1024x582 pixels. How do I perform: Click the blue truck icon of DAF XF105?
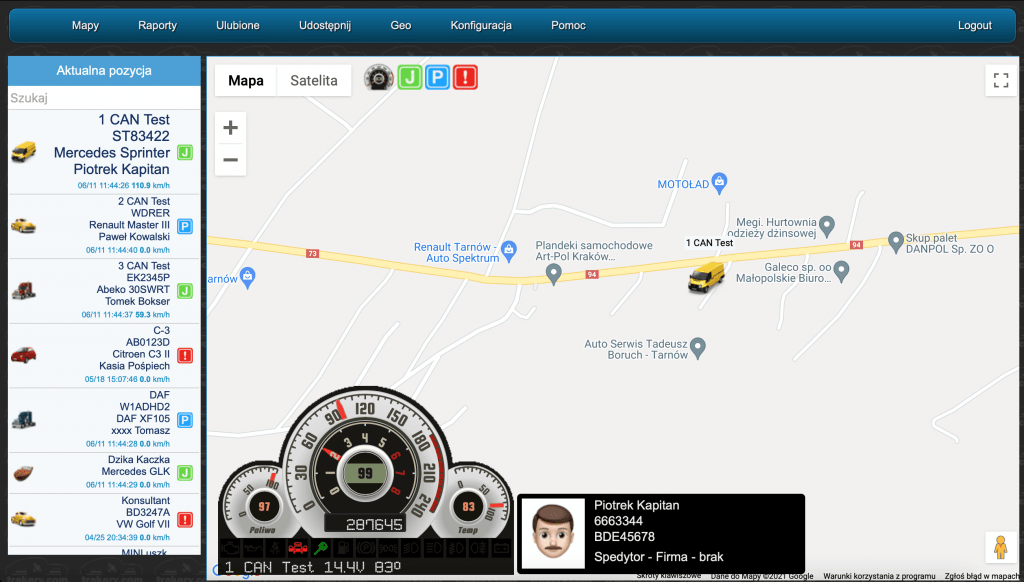(x=24, y=420)
